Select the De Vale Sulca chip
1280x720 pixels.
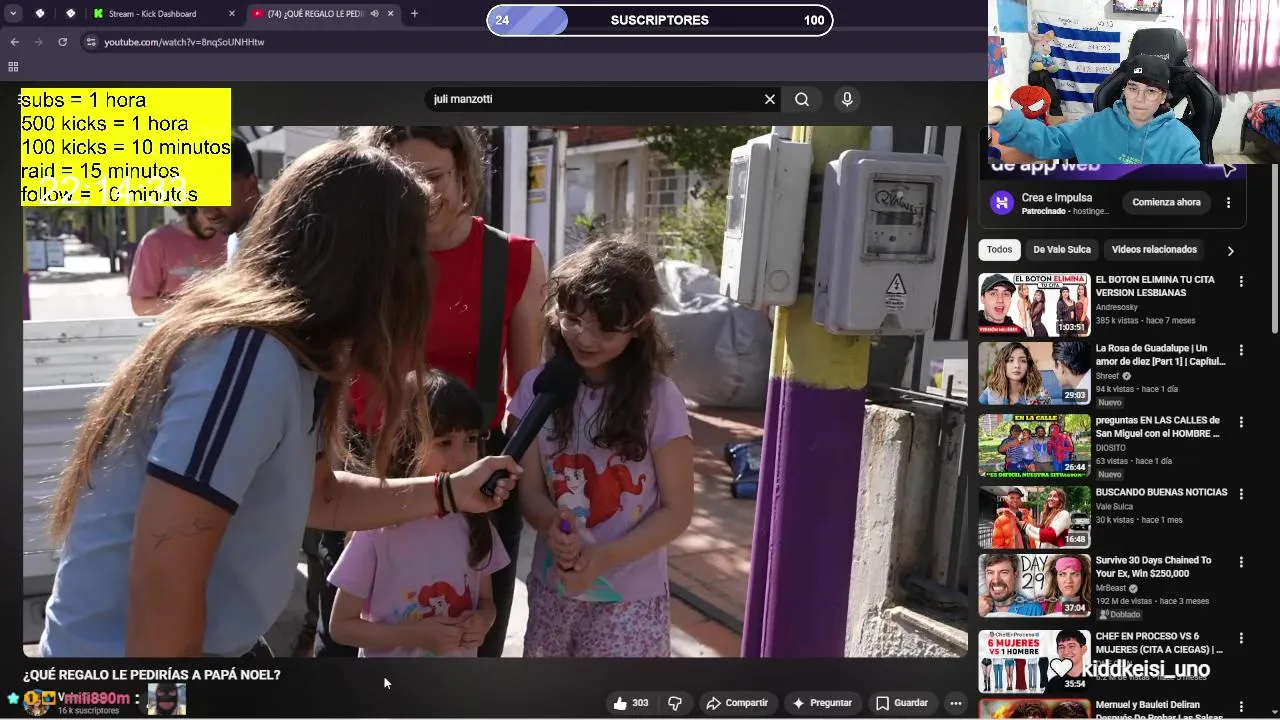click(x=1062, y=250)
